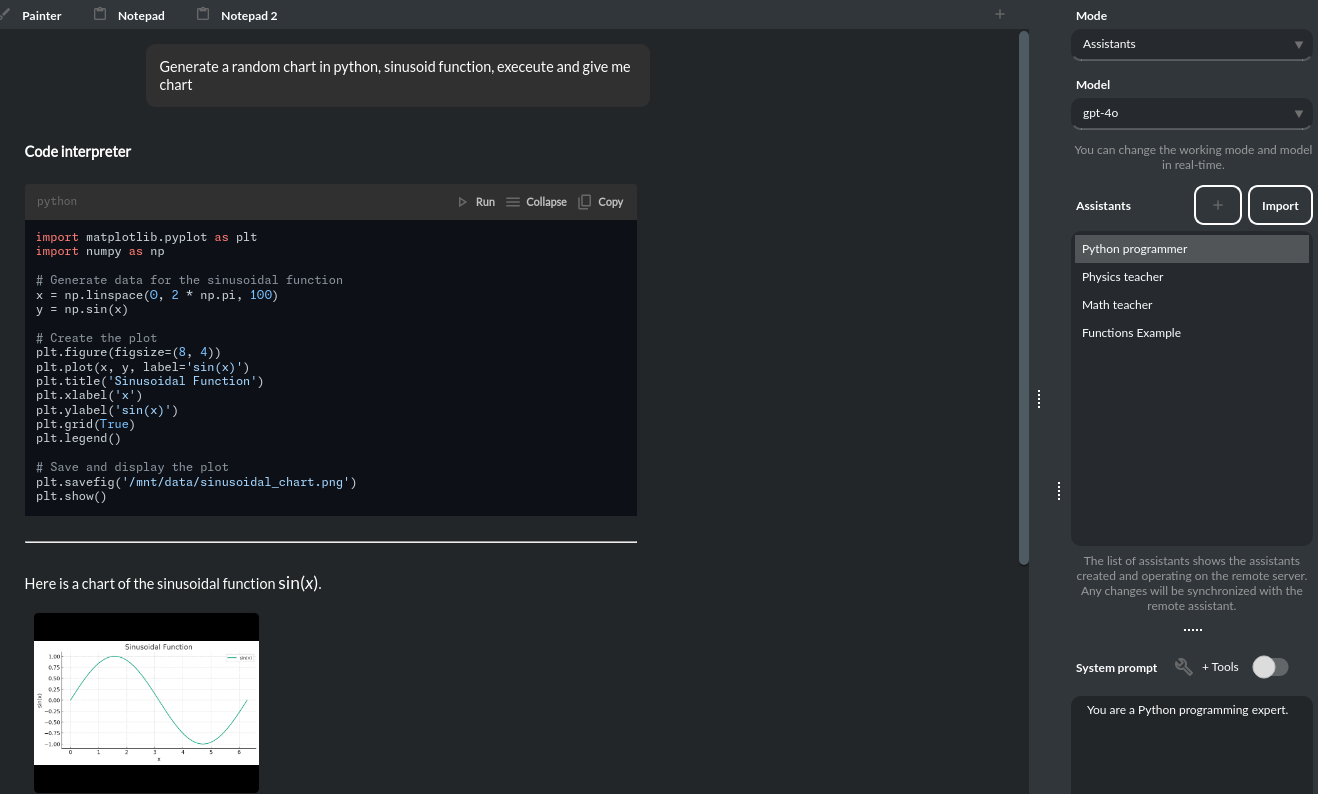Switch to the Painter tab
The height and width of the screenshot is (794, 1318).
pyautogui.click(x=42, y=15)
